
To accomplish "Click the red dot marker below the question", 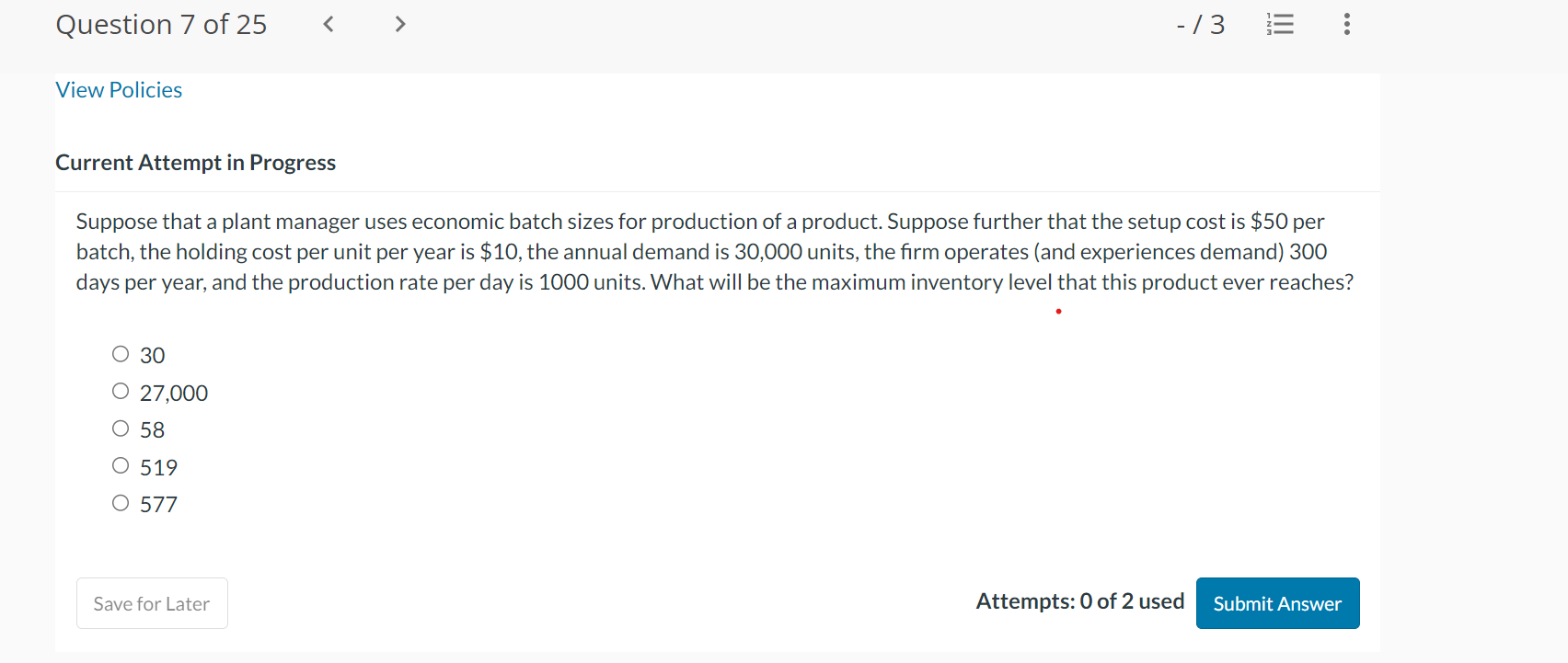I will click(x=1057, y=312).
